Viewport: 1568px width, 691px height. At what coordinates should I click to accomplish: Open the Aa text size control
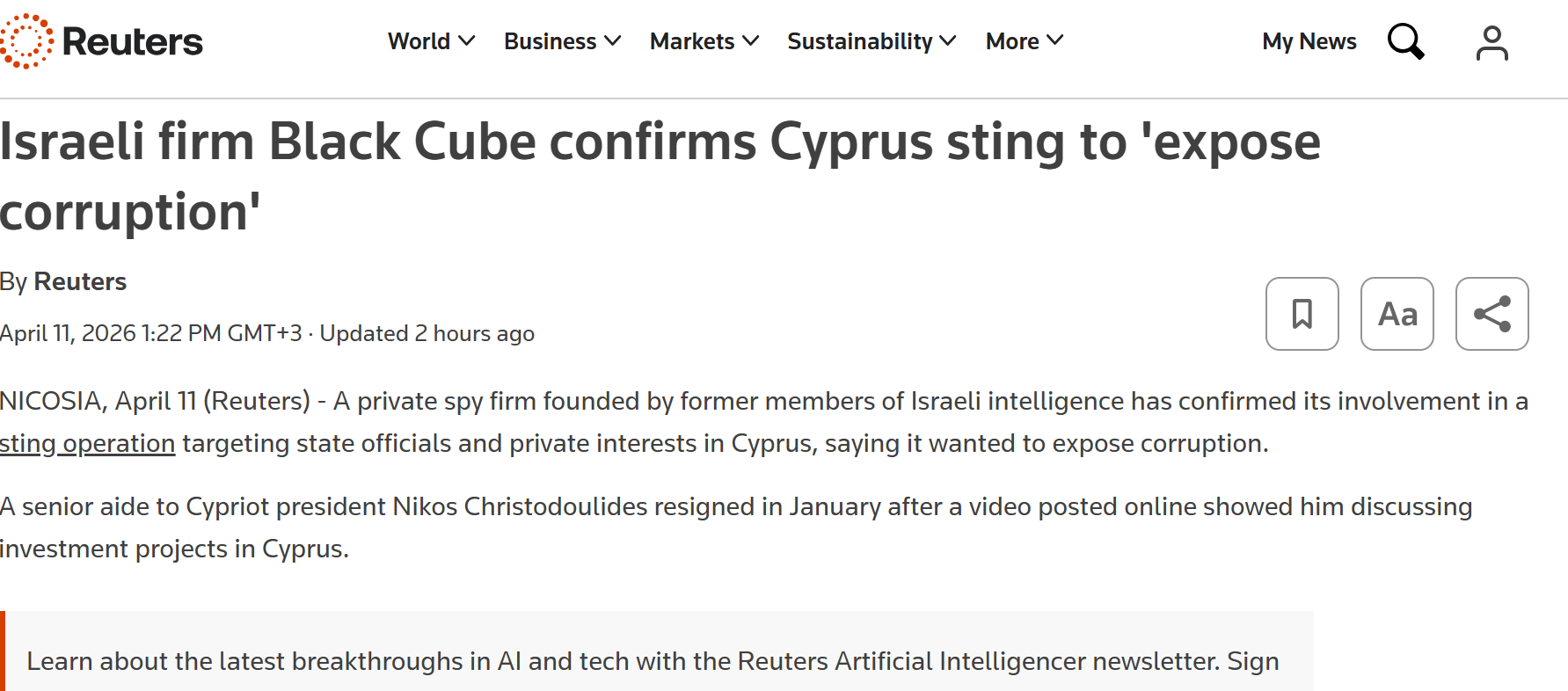(x=1397, y=314)
